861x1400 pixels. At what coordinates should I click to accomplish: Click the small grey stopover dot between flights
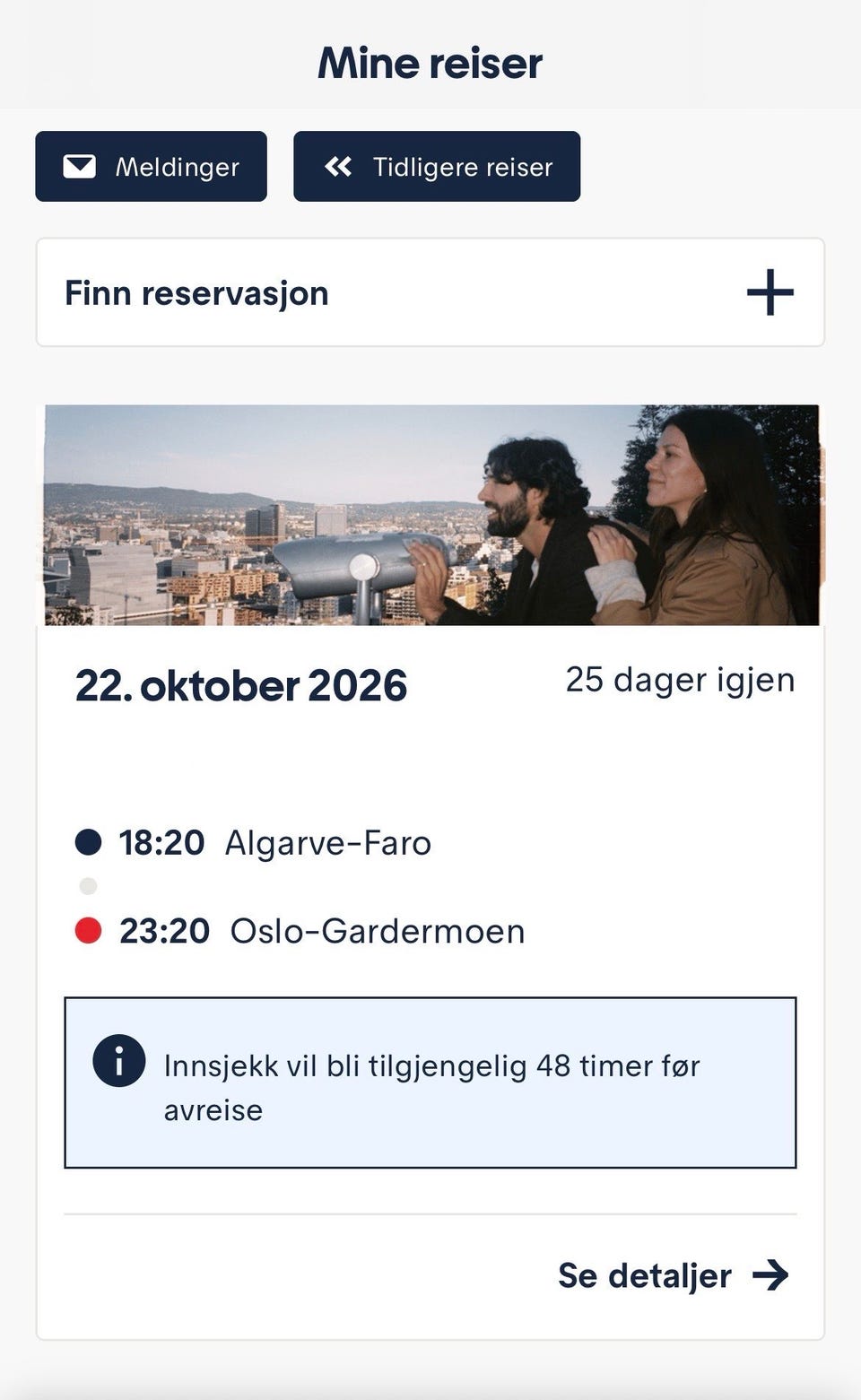88,886
